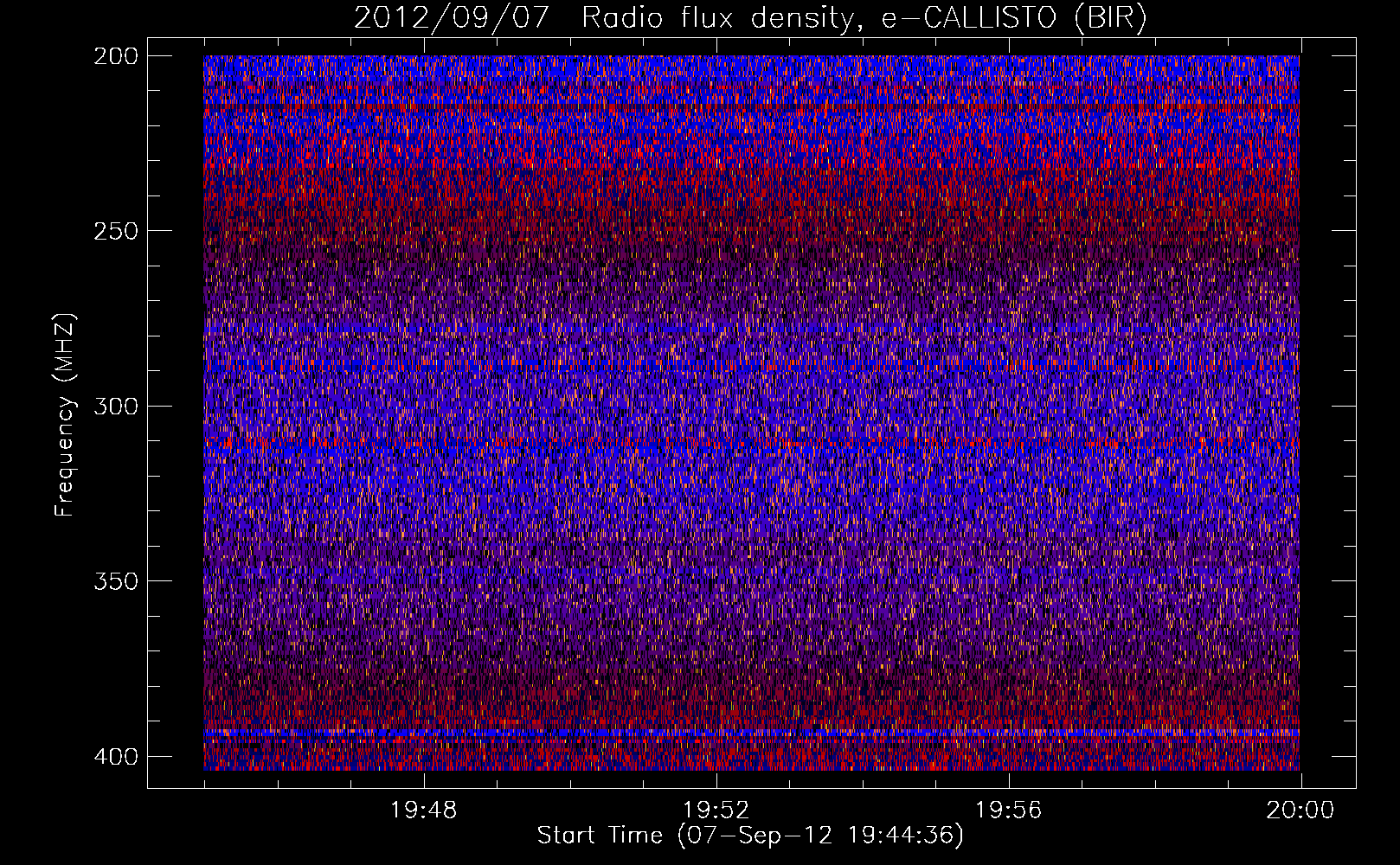Screen dimensions: 1400x865
Task: Click the 'Frequency (MHZ)' axis label
Action: pyautogui.click(x=65, y=414)
